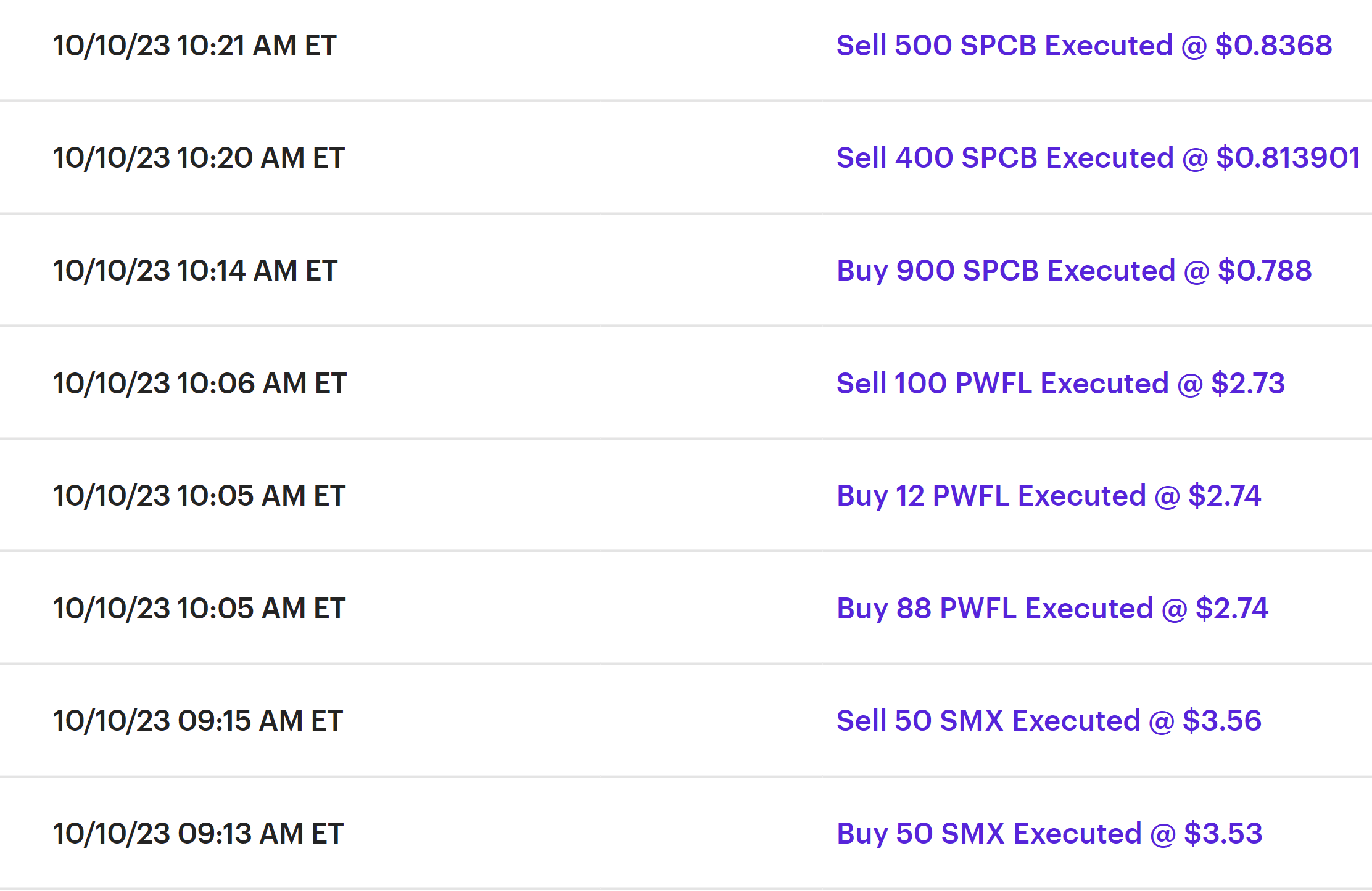Click the $0.813901 execution price

coord(1287,158)
